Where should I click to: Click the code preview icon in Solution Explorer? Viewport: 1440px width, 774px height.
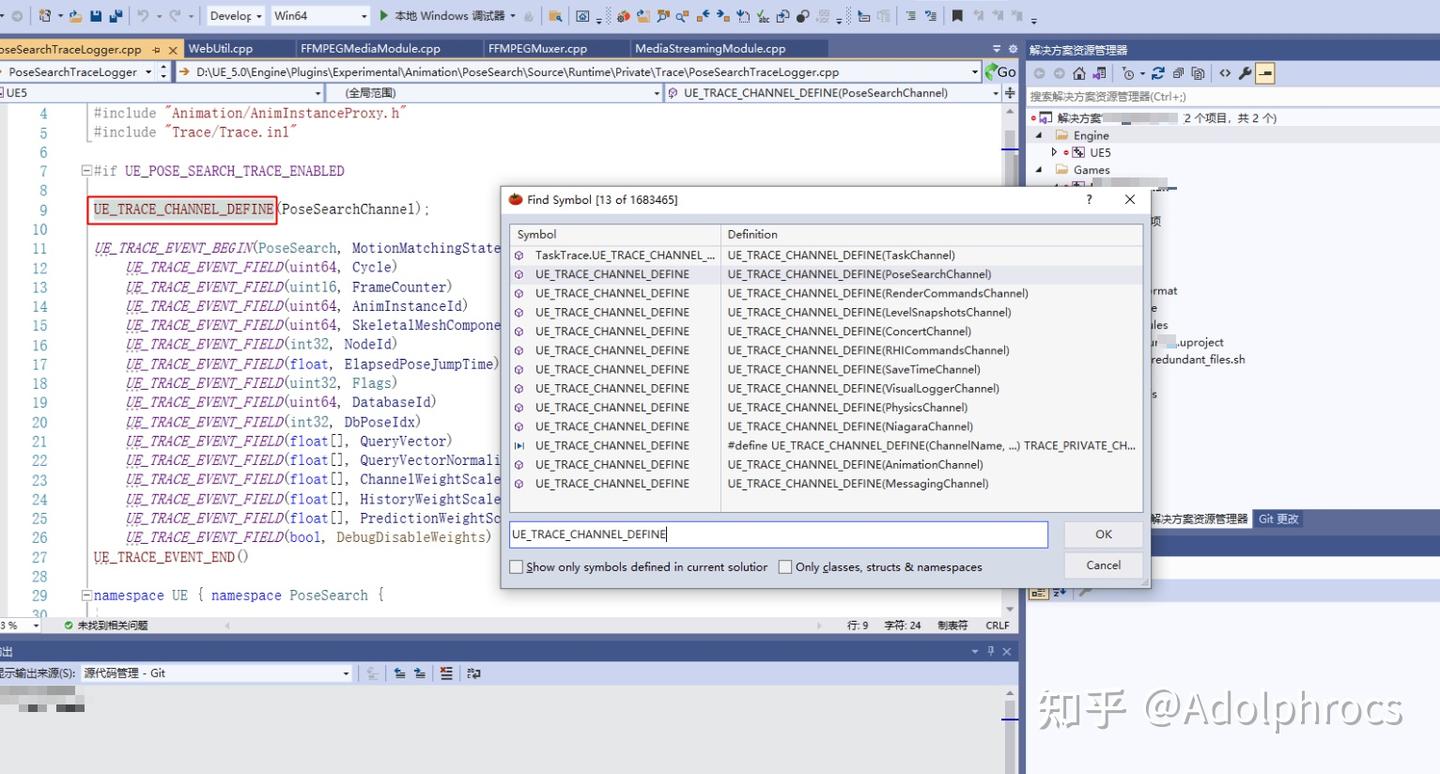(x=1226, y=73)
